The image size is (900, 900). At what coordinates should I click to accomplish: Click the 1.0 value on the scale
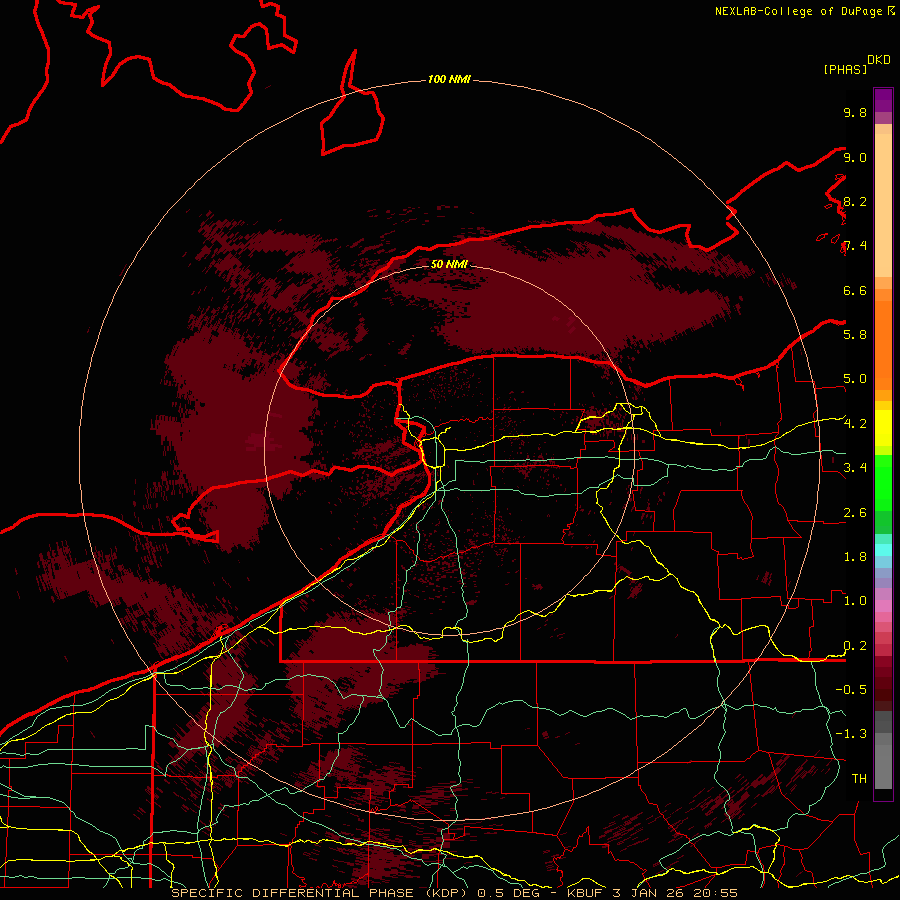(855, 601)
